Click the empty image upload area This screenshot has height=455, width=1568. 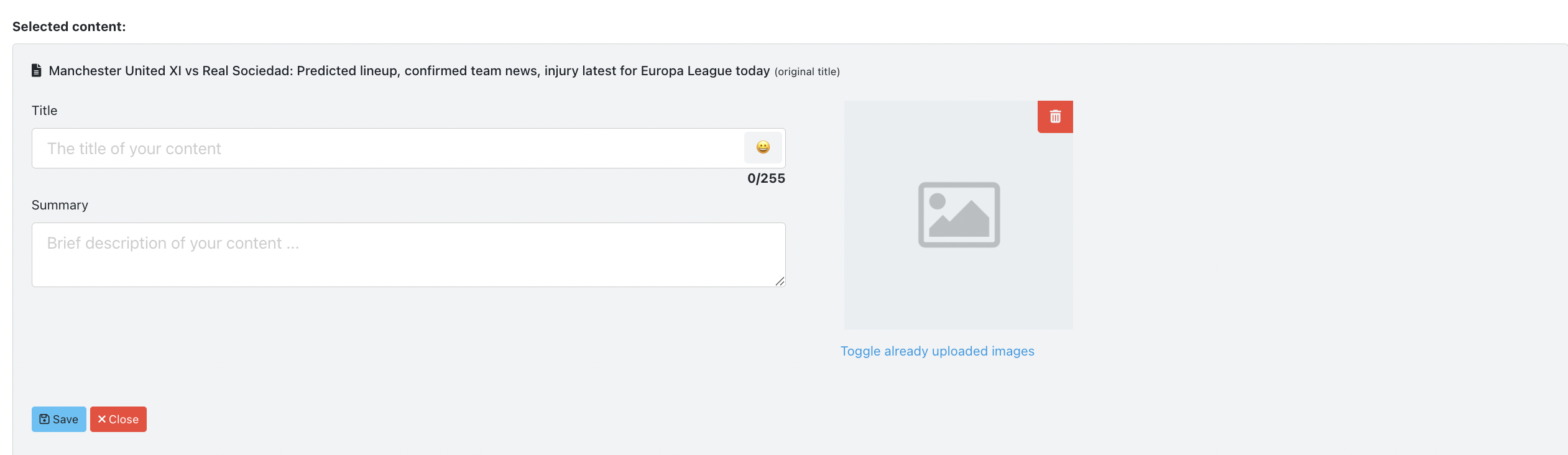(959, 215)
